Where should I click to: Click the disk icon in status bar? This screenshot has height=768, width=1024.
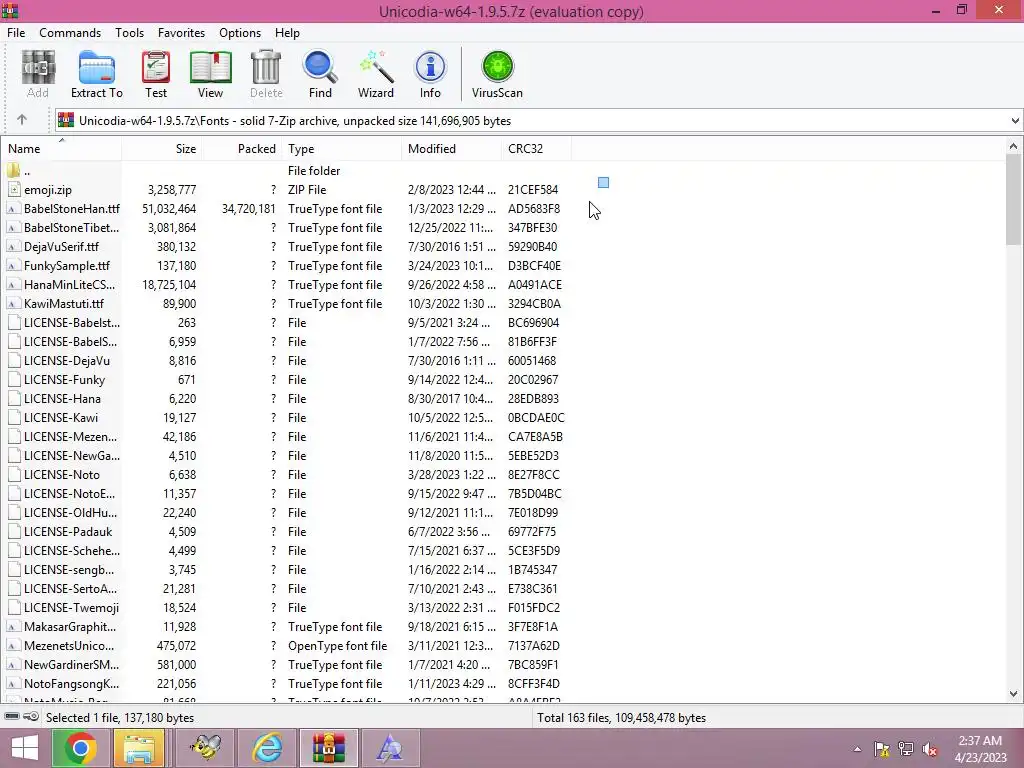pos(12,717)
